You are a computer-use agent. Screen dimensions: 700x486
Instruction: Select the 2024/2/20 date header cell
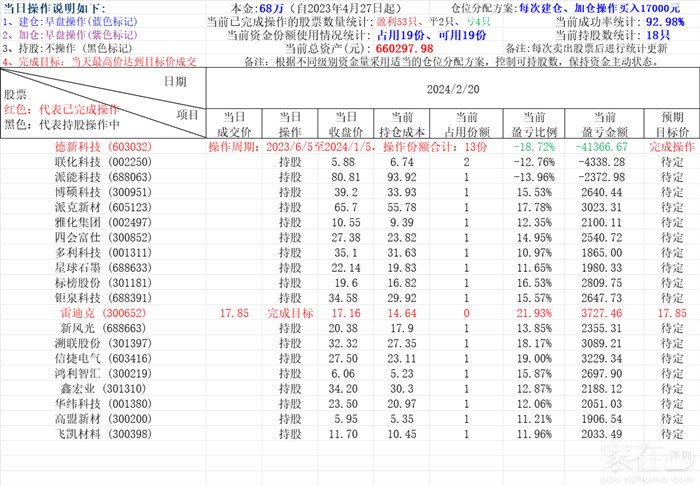[x=452, y=86]
